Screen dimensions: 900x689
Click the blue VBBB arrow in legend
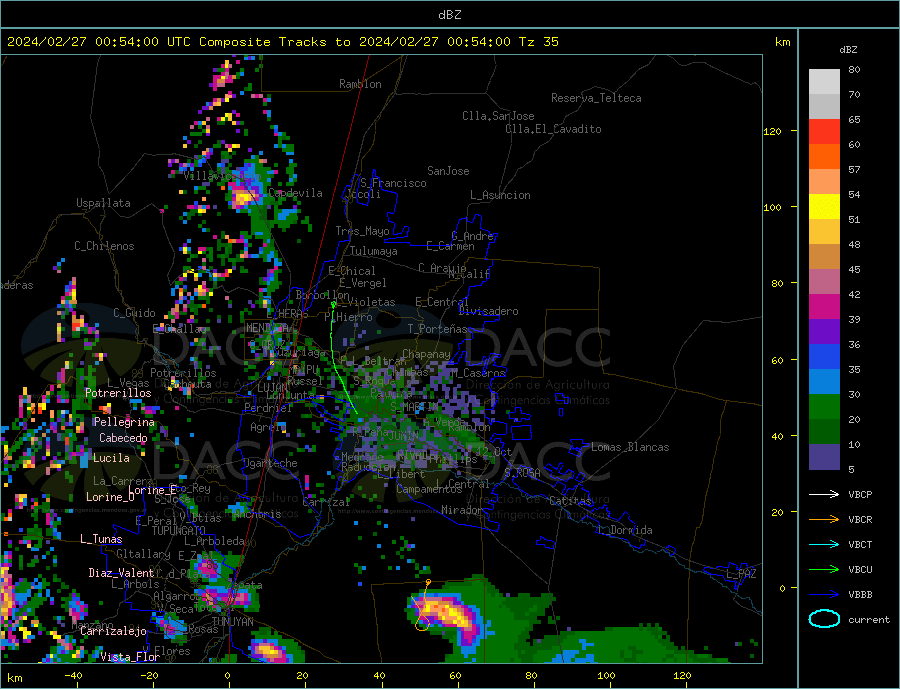click(824, 595)
